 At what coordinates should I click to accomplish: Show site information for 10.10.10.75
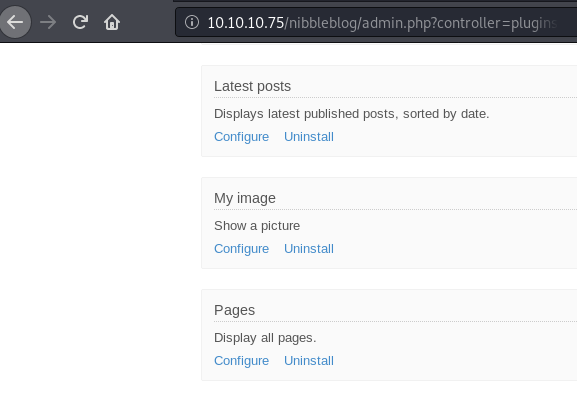click(x=192, y=22)
